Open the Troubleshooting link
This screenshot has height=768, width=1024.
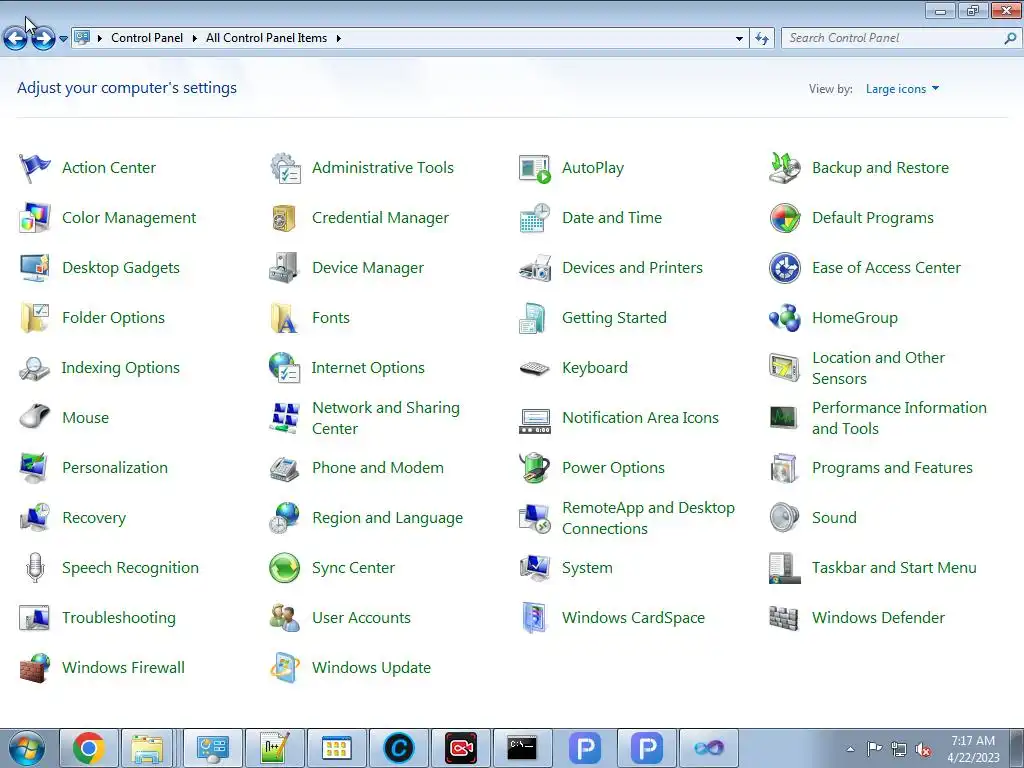[x=119, y=618]
